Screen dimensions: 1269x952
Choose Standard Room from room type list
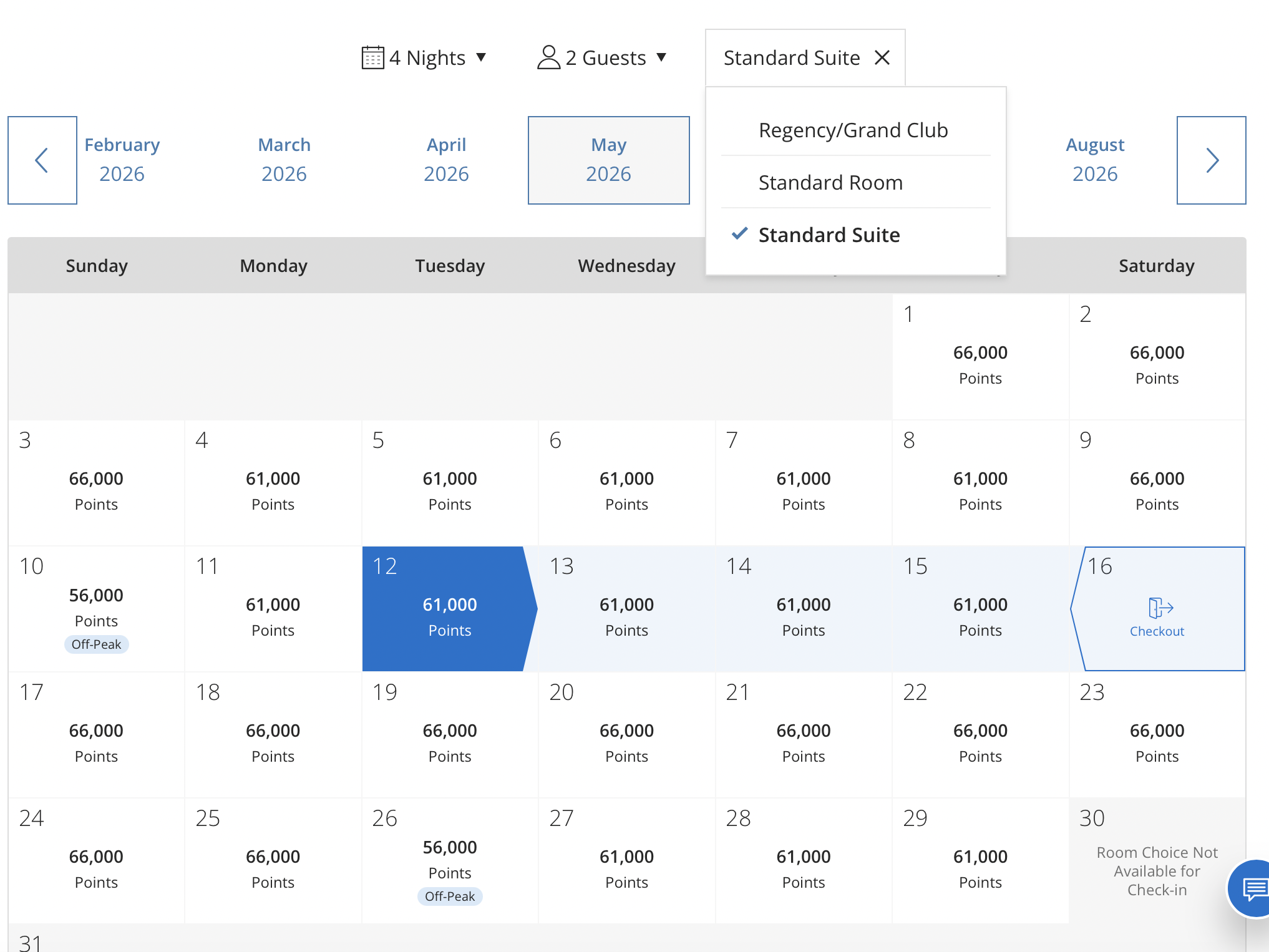[830, 183]
